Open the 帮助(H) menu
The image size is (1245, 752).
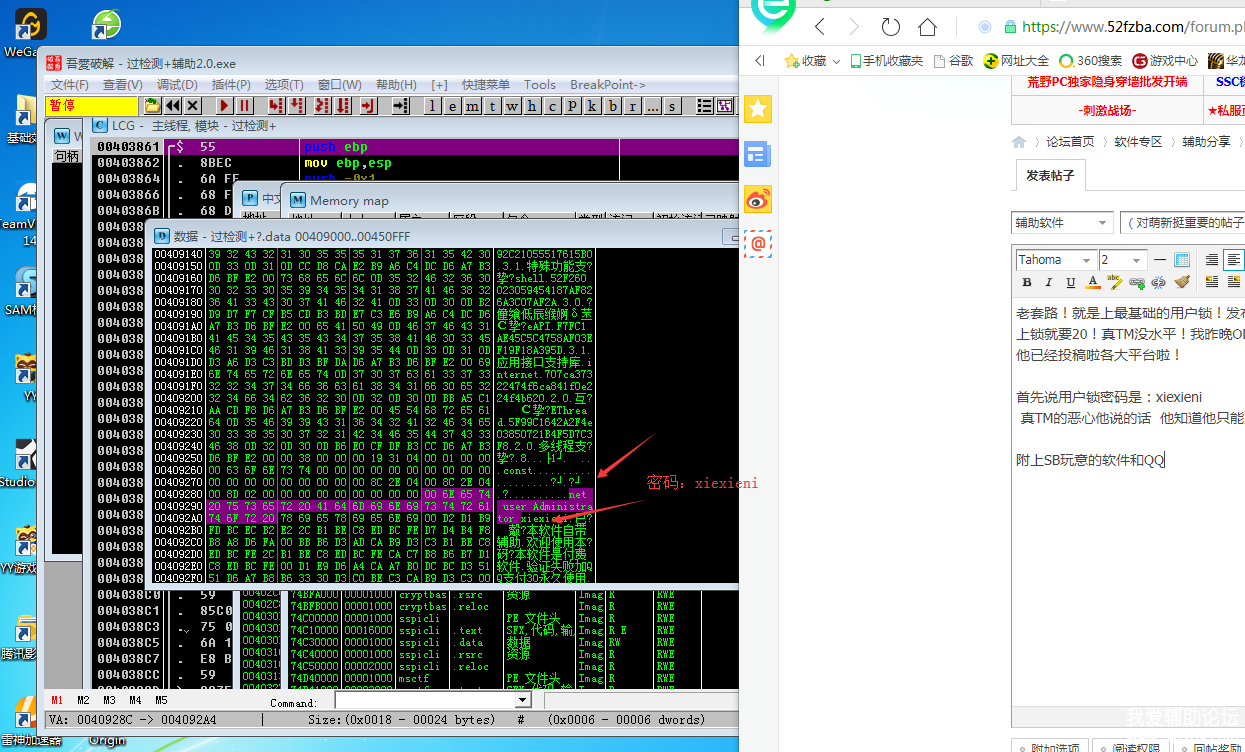point(396,85)
